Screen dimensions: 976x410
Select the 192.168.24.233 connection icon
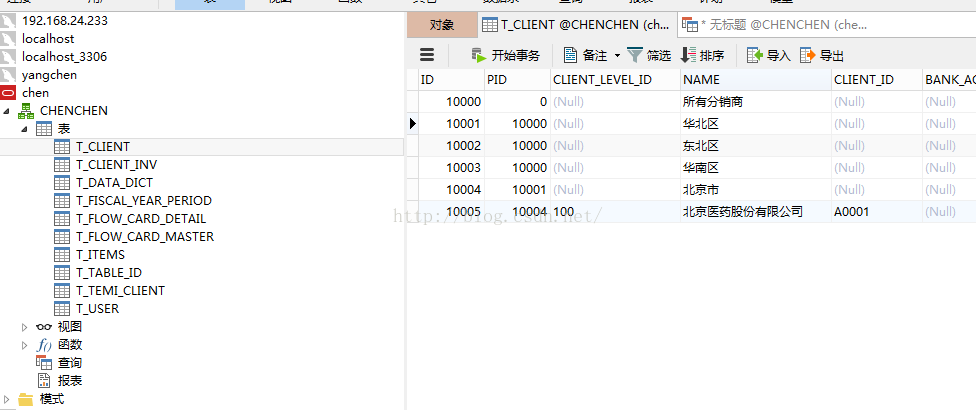click(x=8, y=21)
